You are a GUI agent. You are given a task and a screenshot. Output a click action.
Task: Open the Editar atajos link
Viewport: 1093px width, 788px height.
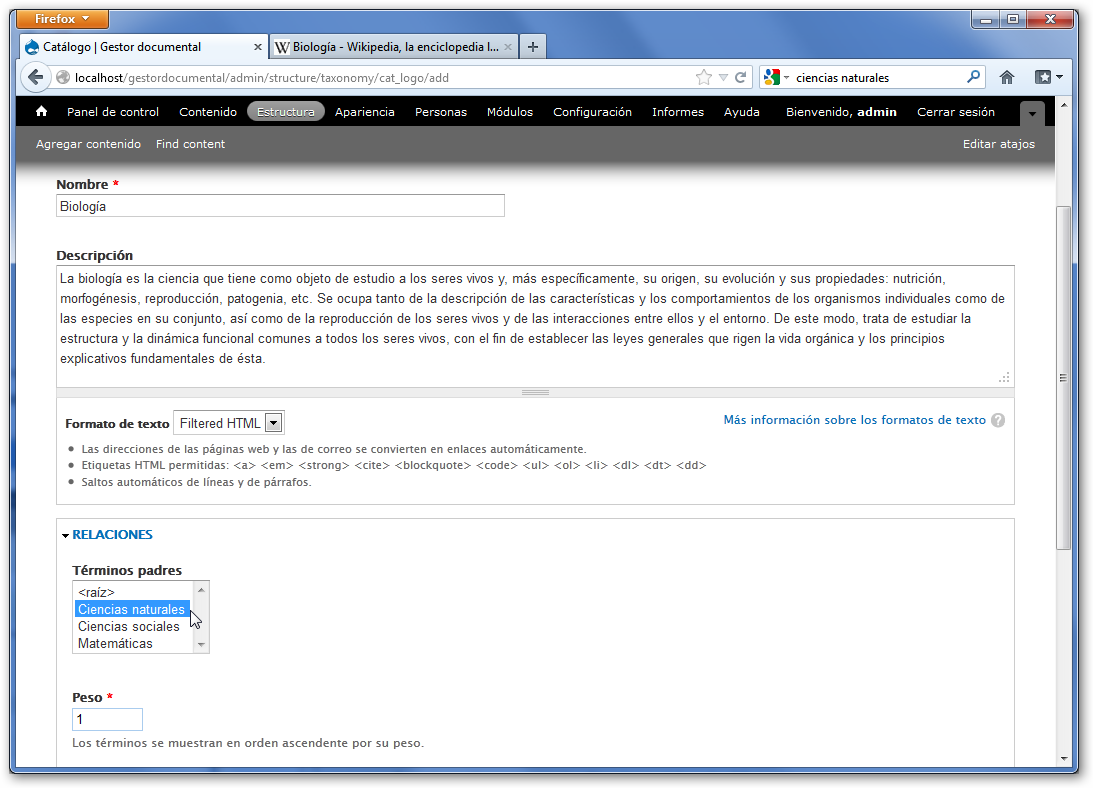coord(998,144)
